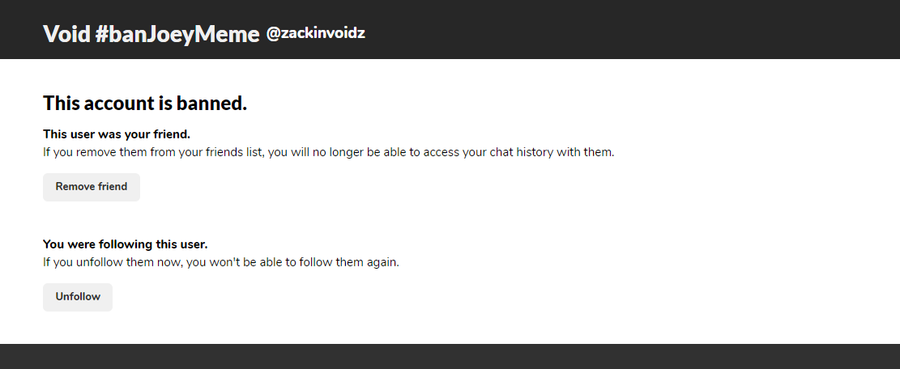Screen dimensions: 900x369
Task: Click the 'This account is banned.' heading
Action: (145, 103)
